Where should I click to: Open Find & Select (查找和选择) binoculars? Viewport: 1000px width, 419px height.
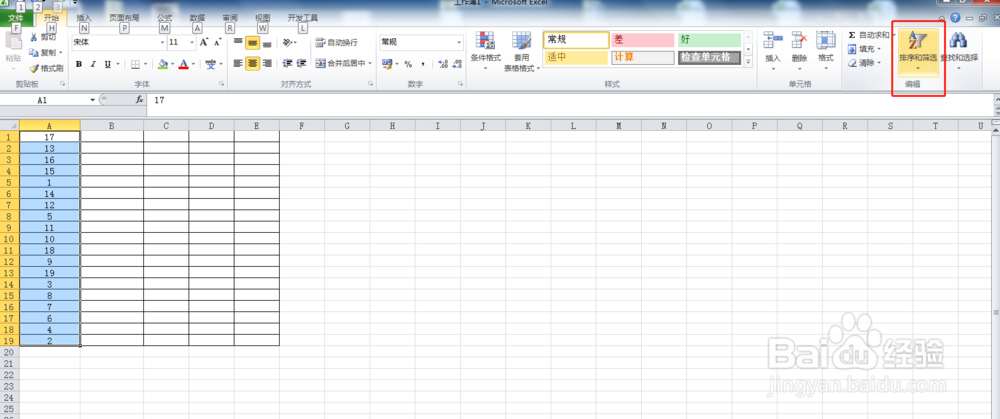tap(959, 52)
